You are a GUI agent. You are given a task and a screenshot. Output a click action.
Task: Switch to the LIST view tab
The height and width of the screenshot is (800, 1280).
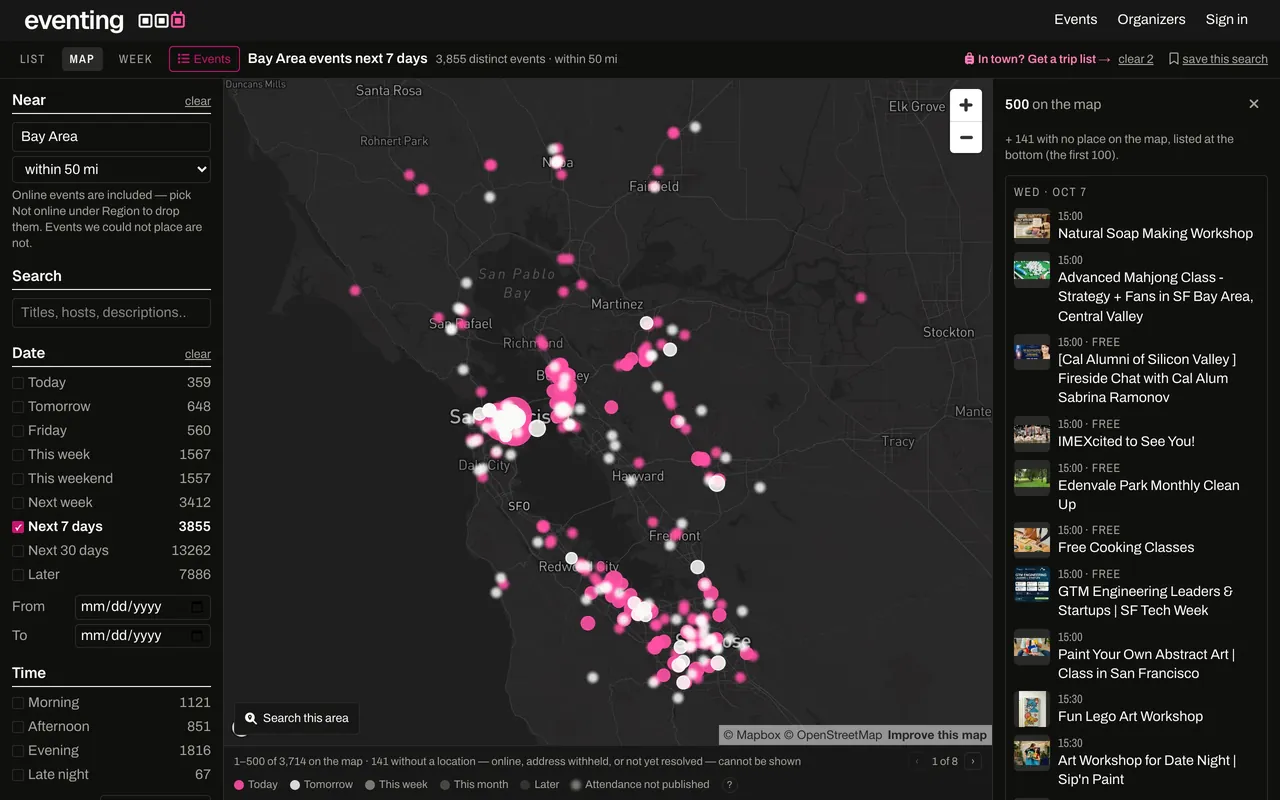[33, 59]
